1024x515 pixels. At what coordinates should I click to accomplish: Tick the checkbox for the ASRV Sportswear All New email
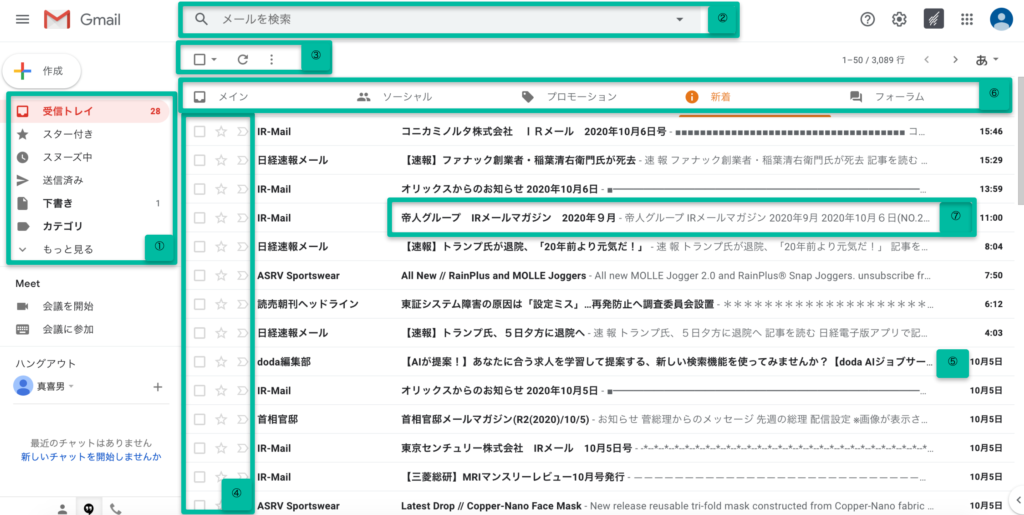(x=200, y=275)
